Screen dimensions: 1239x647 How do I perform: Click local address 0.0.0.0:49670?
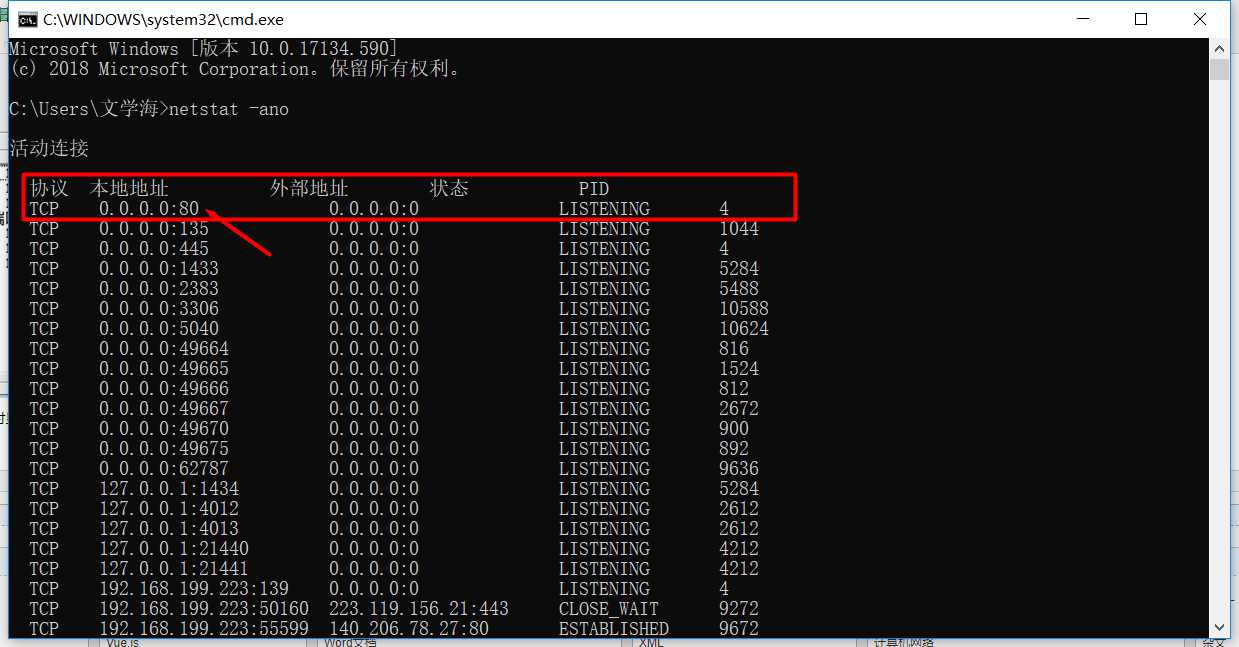pyautogui.click(x=164, y=429)
